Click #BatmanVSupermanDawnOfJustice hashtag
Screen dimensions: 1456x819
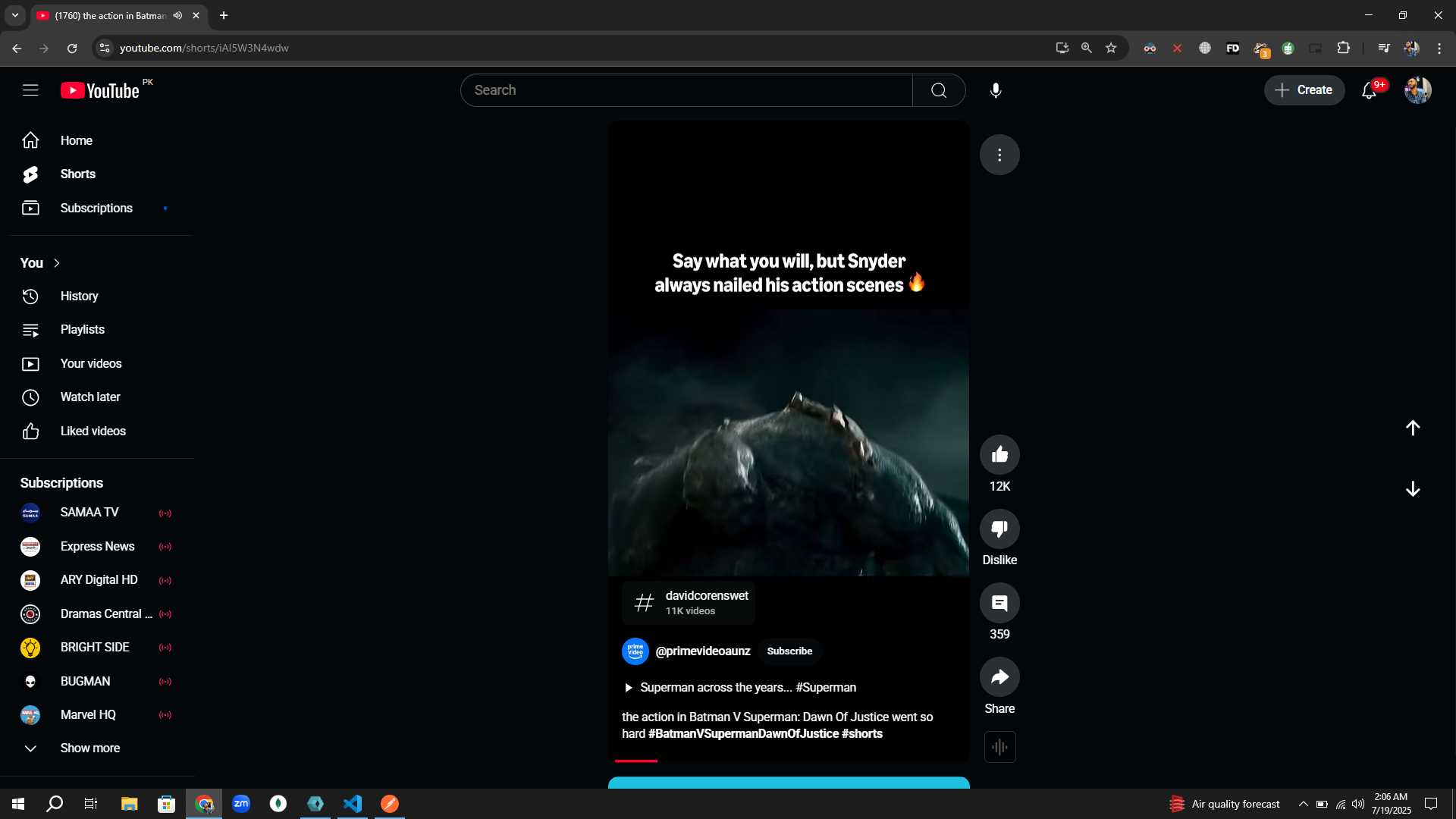coord(743,734)
